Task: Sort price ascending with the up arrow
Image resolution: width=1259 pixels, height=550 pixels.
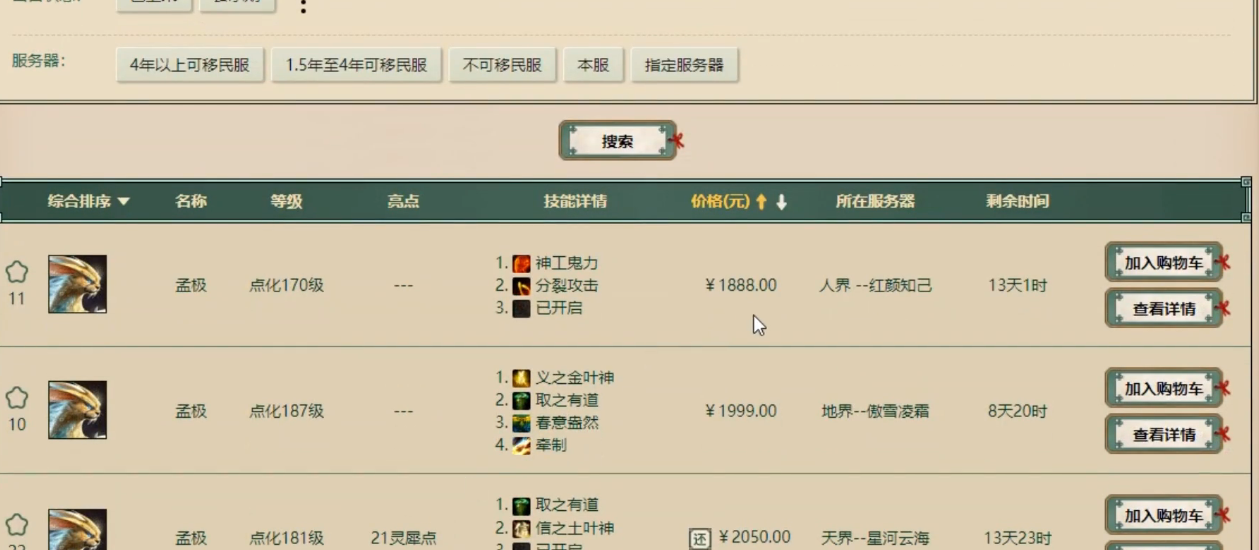Action: pyautogui.click(x=761, y=202)
